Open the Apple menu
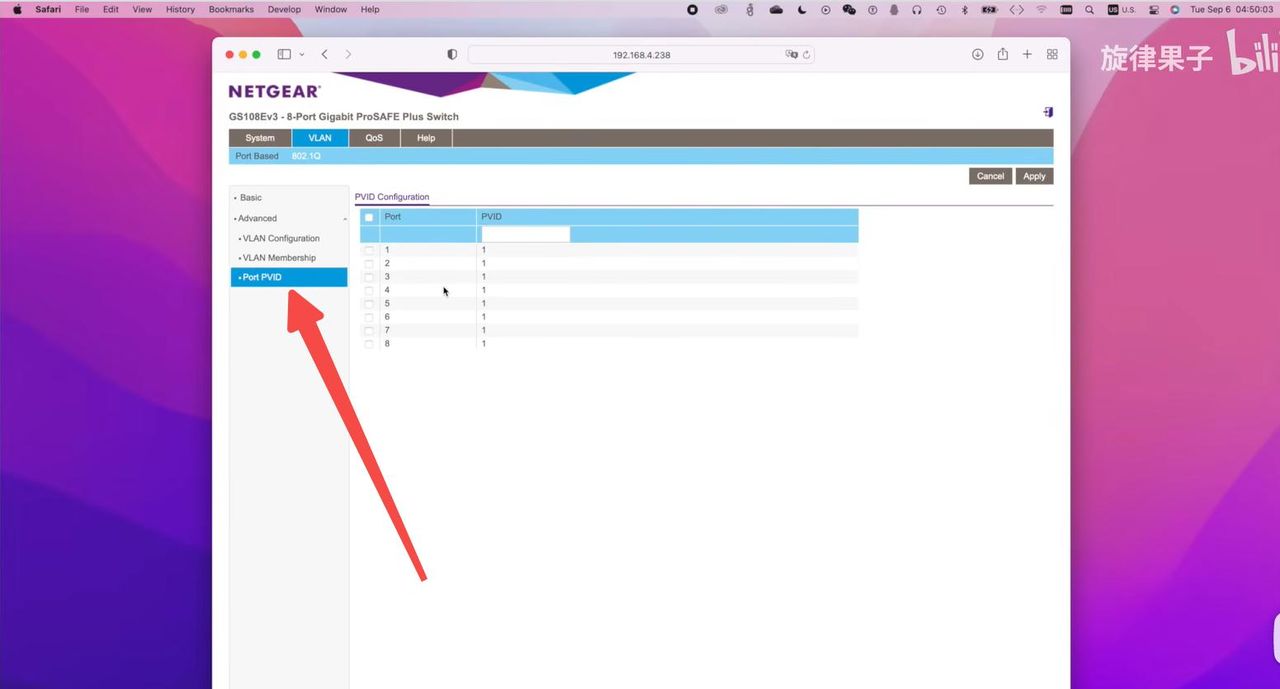Image resolution: width=1280 pixels, height=689 pixels. pyautogui.click(x=17, y=9)
